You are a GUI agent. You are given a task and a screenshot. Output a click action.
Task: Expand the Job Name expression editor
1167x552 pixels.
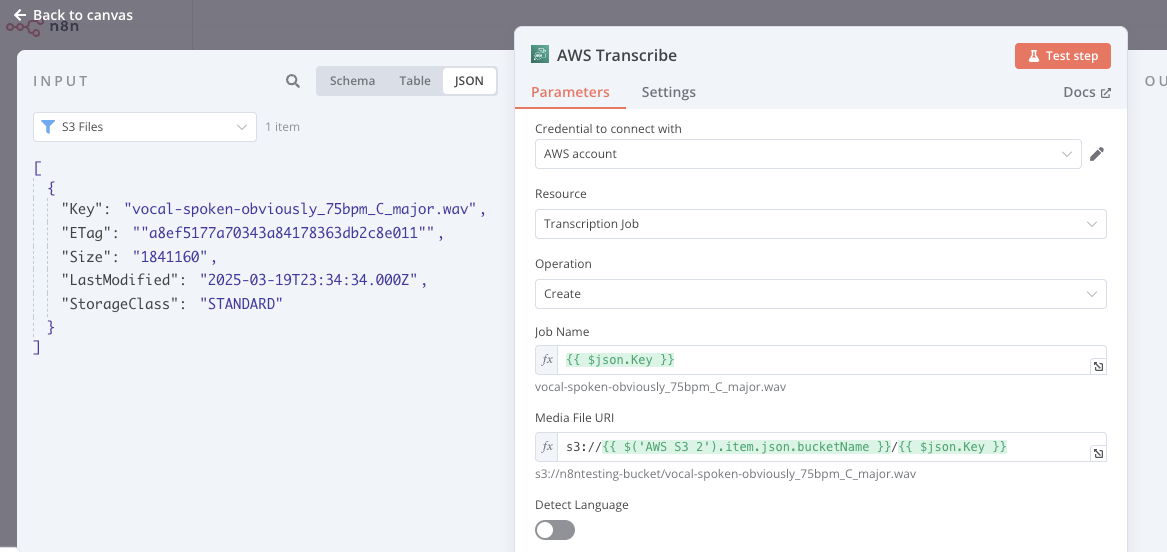point(1099,367)
